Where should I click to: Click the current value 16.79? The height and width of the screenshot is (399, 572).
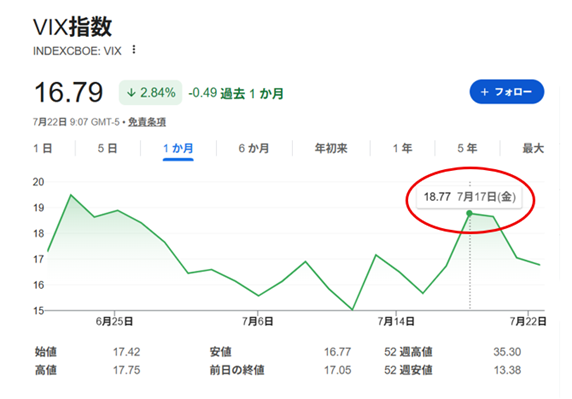(69, 92)
